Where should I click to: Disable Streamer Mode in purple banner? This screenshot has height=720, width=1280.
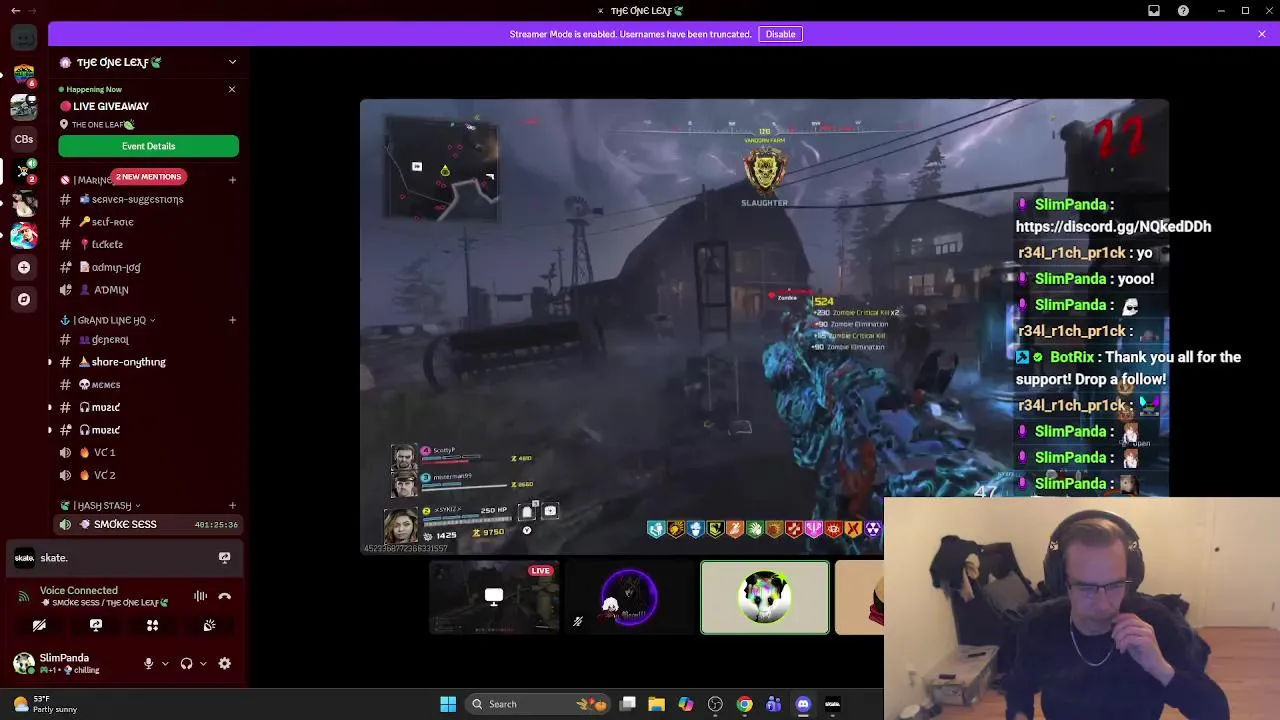tap(780, 34)
